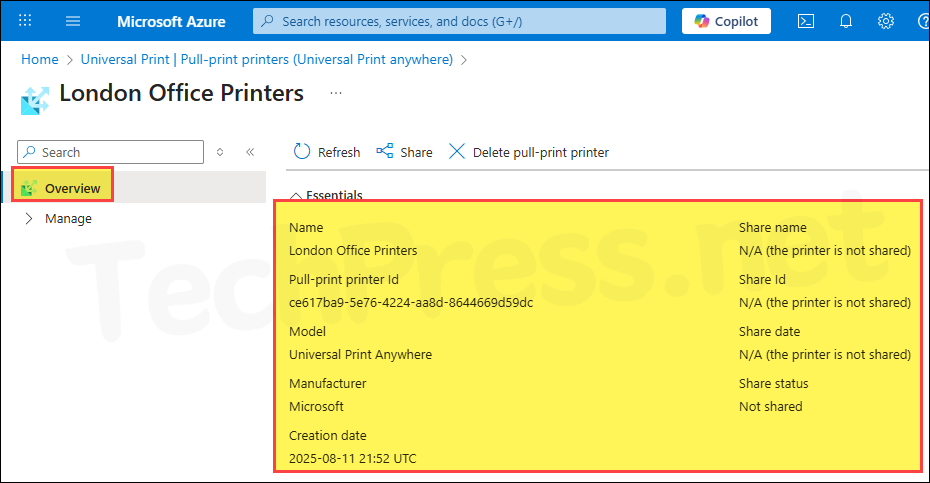Click the chevron after the Home breadcrumb

point(69,60)
